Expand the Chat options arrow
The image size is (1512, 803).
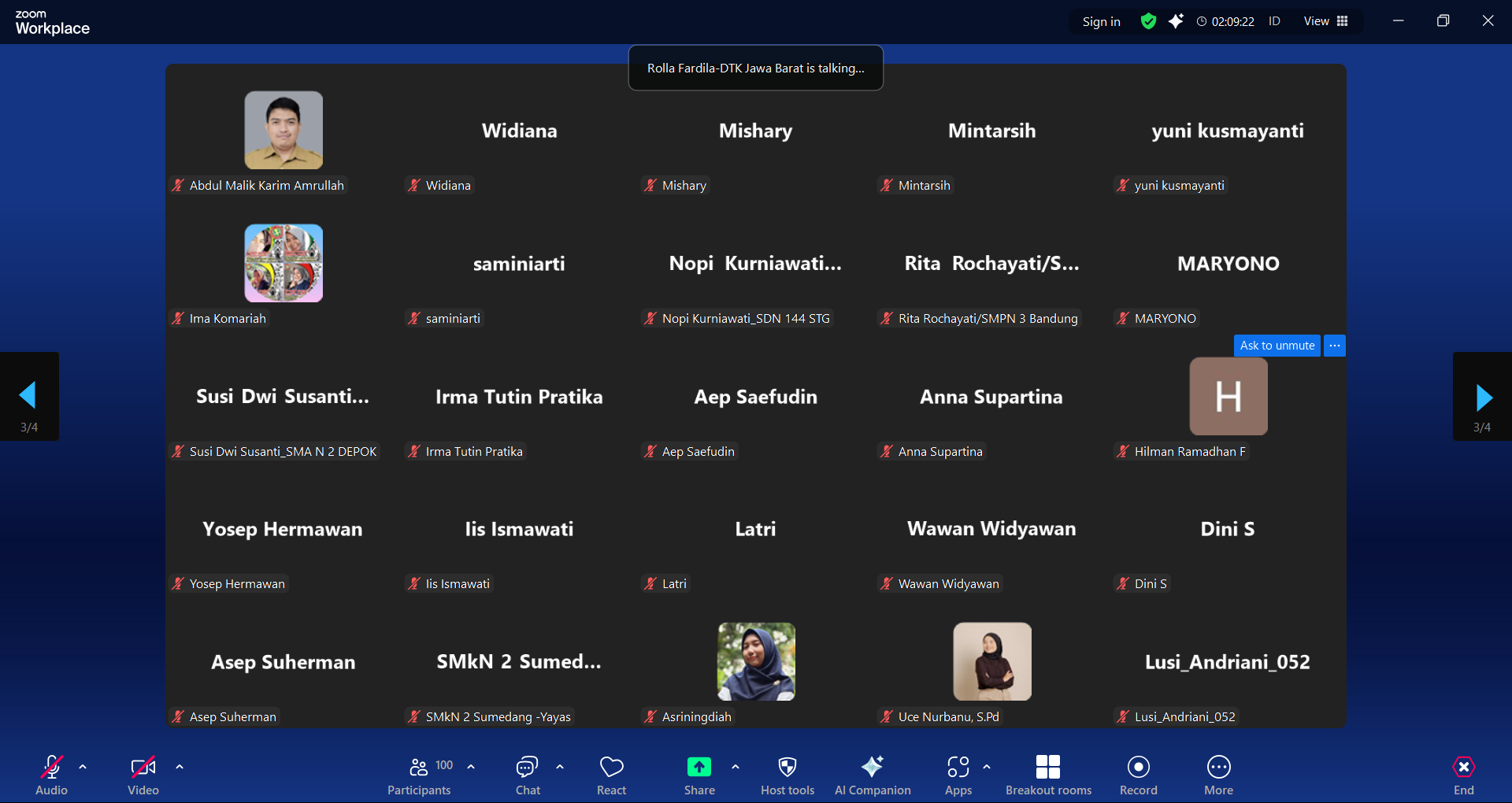point(560,767)
